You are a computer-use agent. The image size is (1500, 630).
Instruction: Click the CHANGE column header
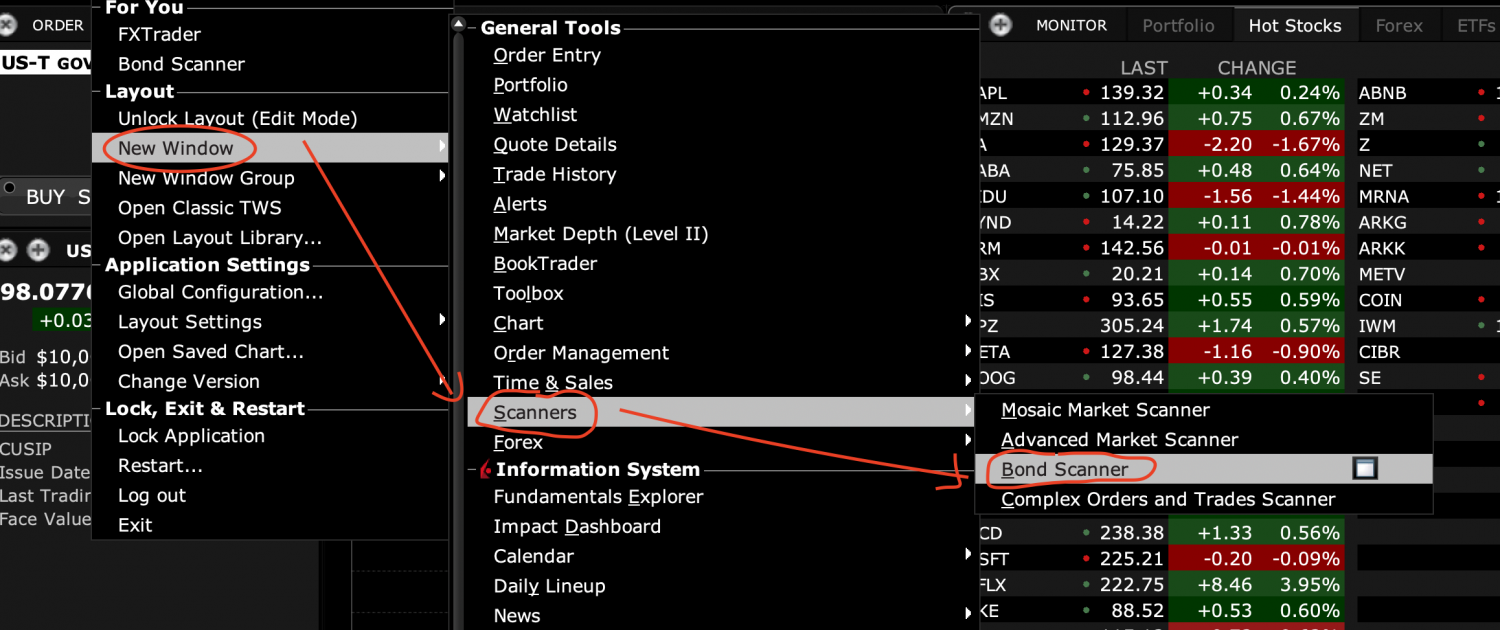(x=1256, y=68)
